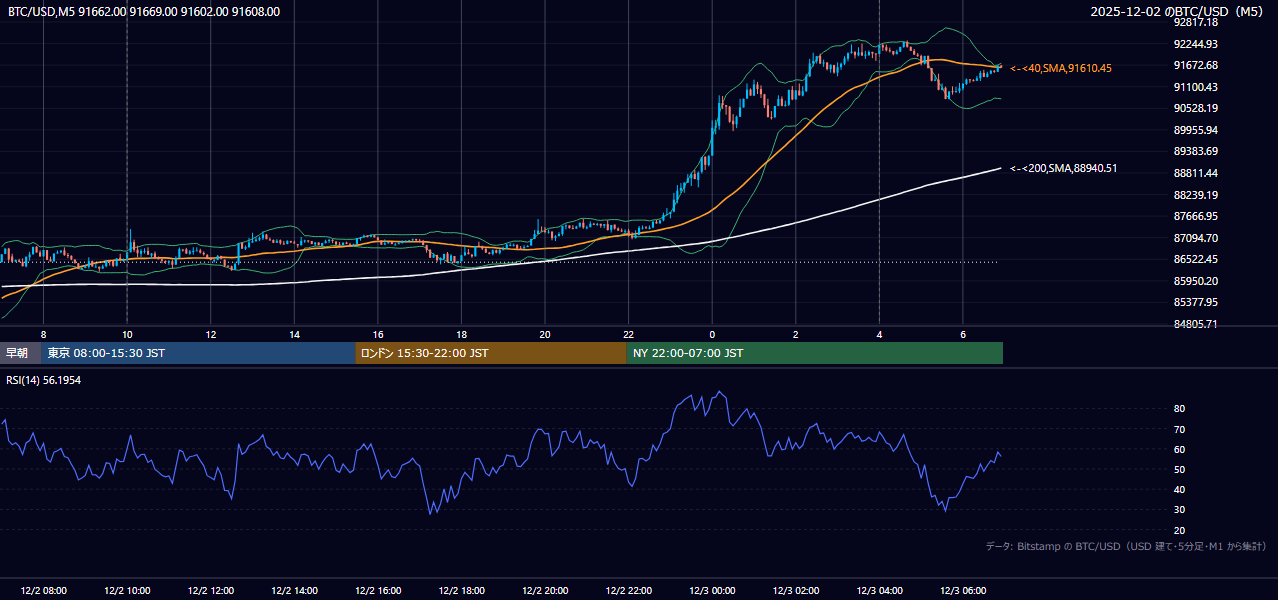Click the 早朝 session block
This screenshot has width=1278, height=600.
[x=21, y=353]
